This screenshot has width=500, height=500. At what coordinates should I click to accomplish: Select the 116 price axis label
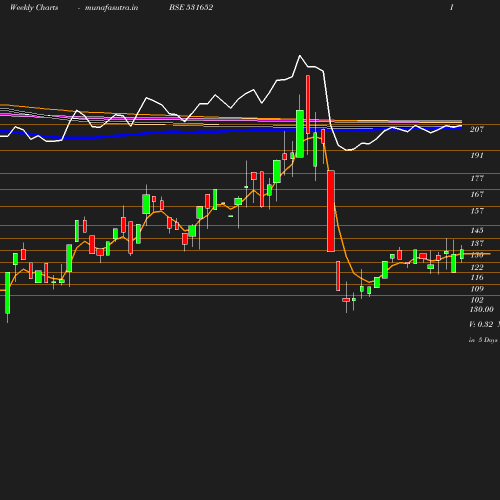(x=477, y=277)
